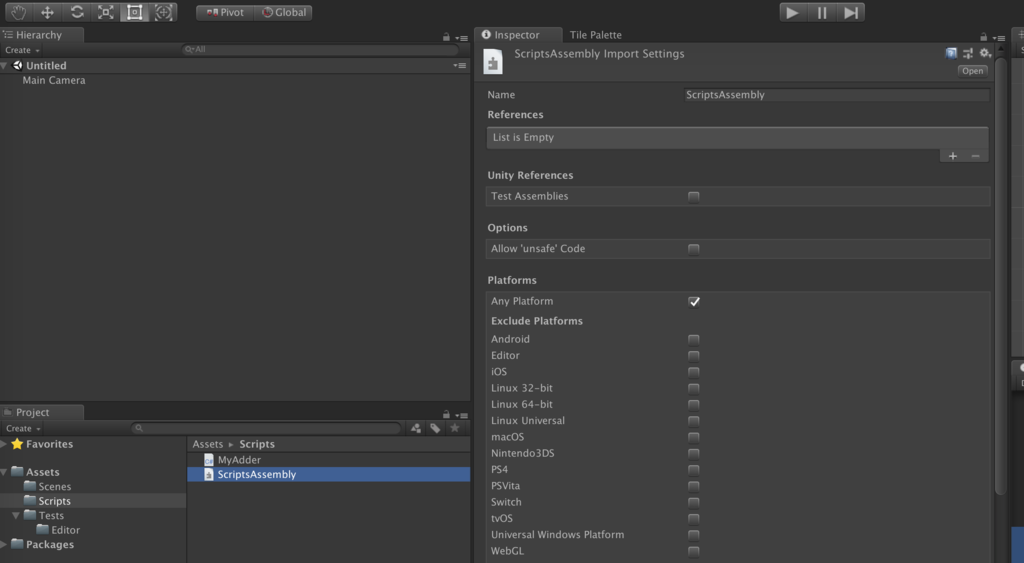Open the help reference book icon

click(951, 53)
